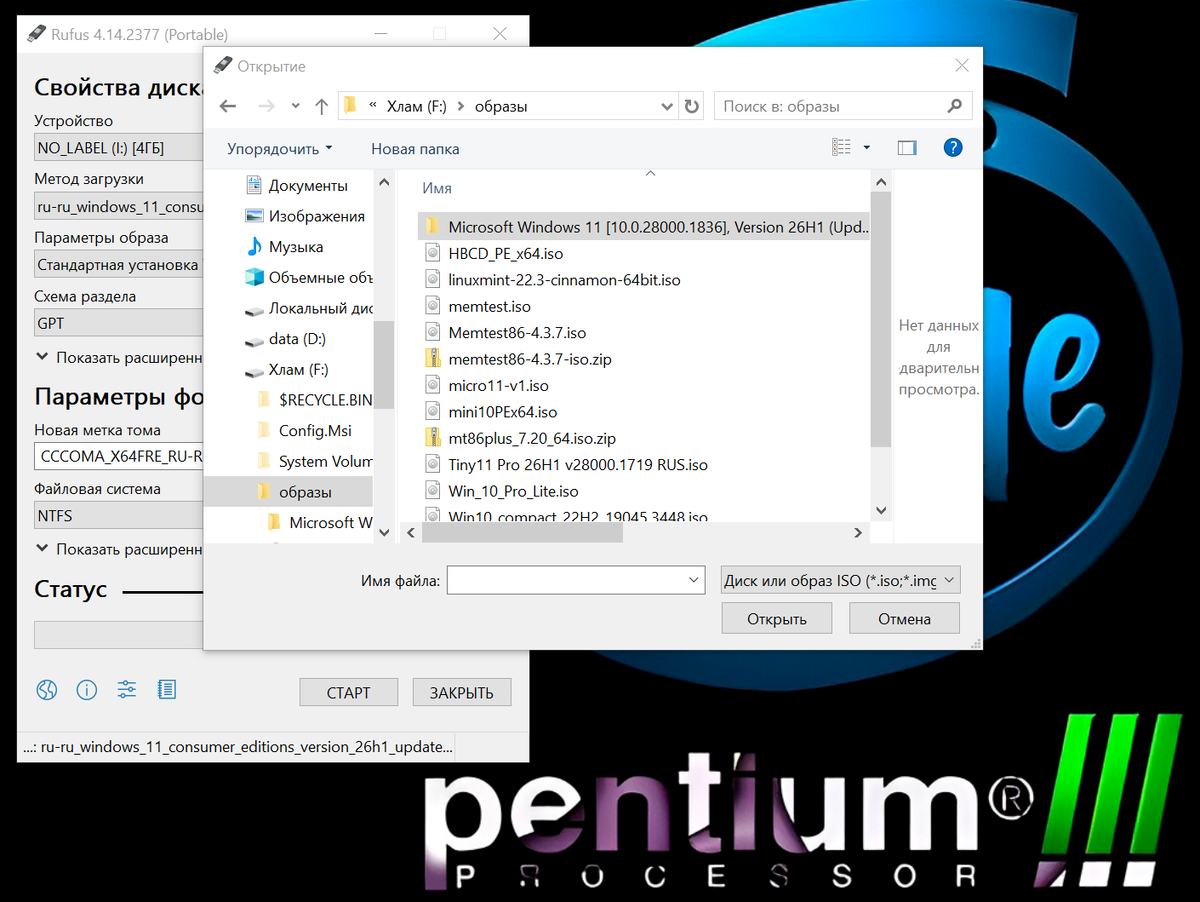Screen dimensions: 1200x902
Task: Open view options dropdown arrow
Action: (x=867, y=147)
